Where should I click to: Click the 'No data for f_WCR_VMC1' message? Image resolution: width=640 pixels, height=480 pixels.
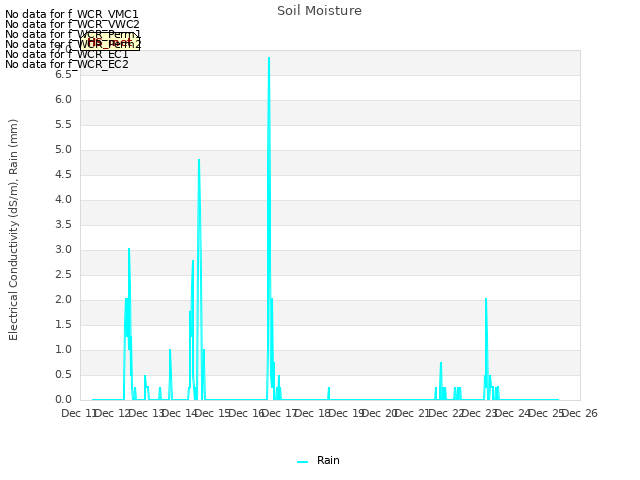[x=72, y=14]
